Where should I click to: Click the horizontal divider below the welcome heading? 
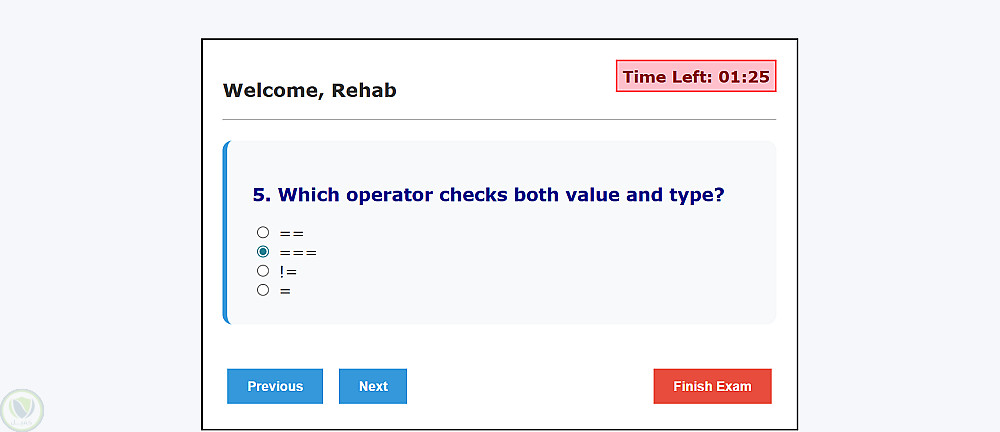point(499,119)
